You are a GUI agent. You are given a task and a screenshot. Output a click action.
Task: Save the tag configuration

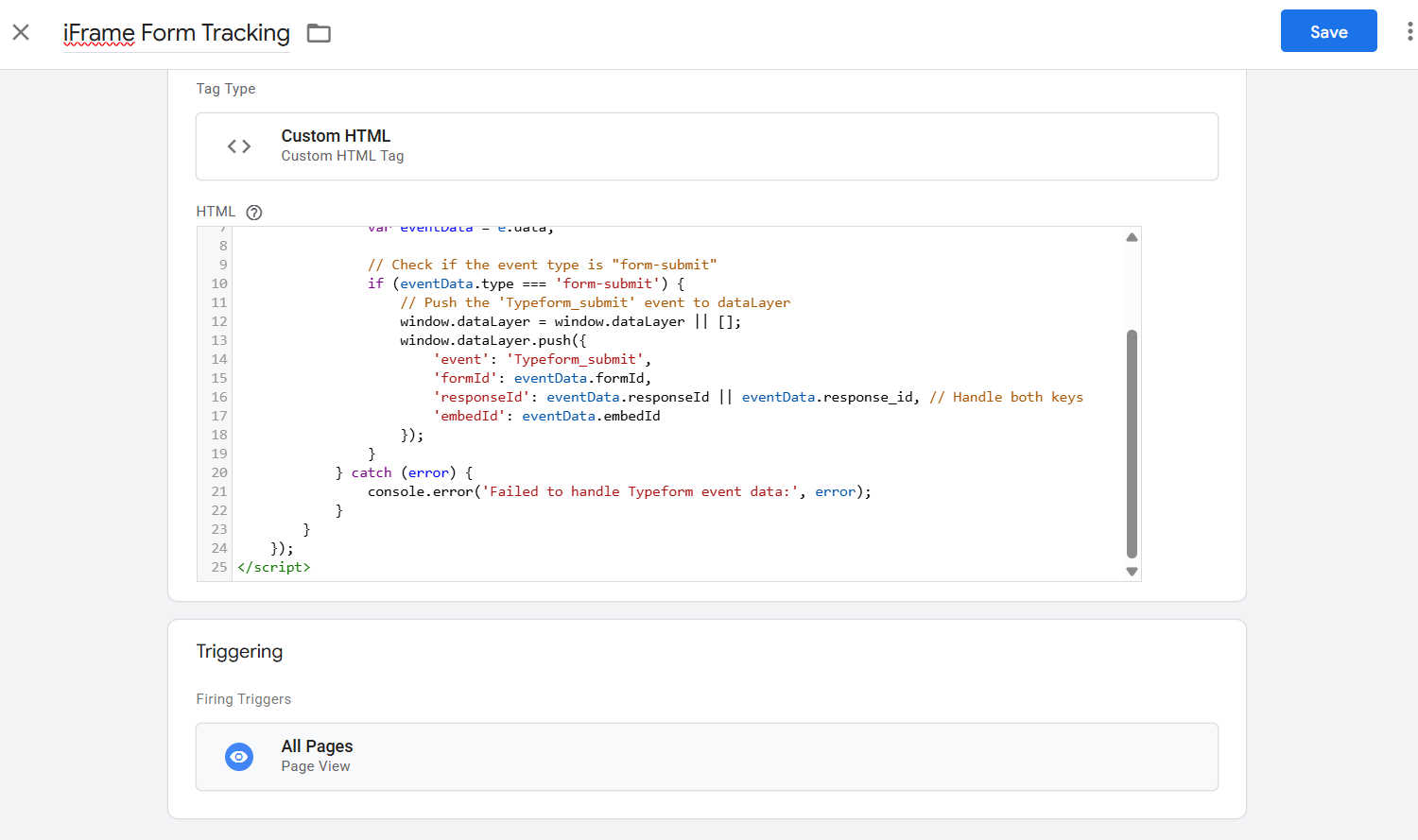(1328, 32)
